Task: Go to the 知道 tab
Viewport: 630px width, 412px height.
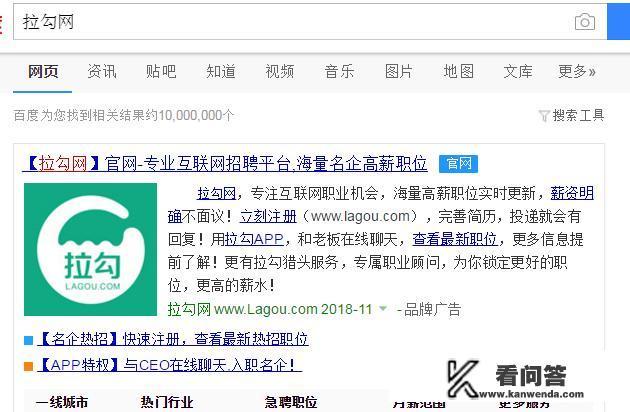Action: [x=221, y=72]
